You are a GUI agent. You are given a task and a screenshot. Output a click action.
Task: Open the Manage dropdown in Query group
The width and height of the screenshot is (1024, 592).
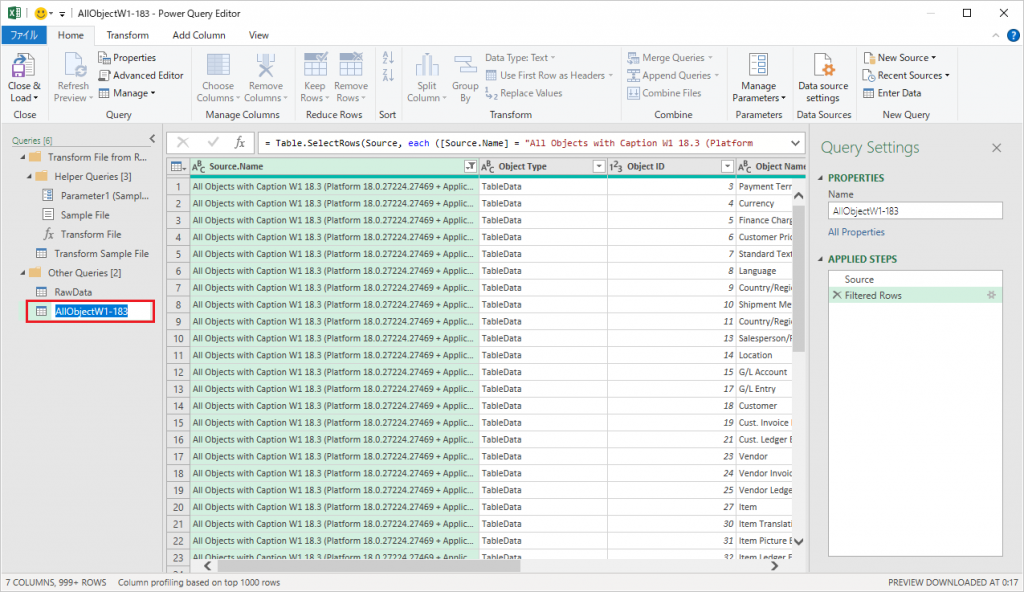127,93
